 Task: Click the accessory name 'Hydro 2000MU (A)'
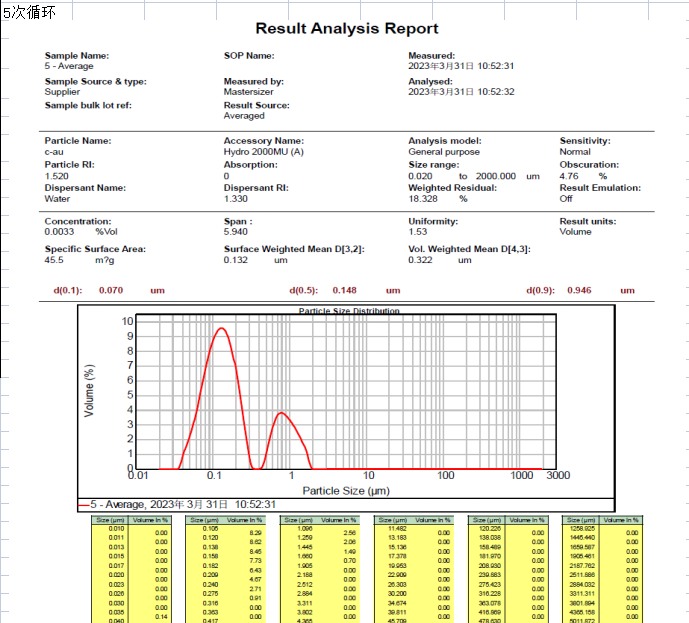tap(264, 152)
